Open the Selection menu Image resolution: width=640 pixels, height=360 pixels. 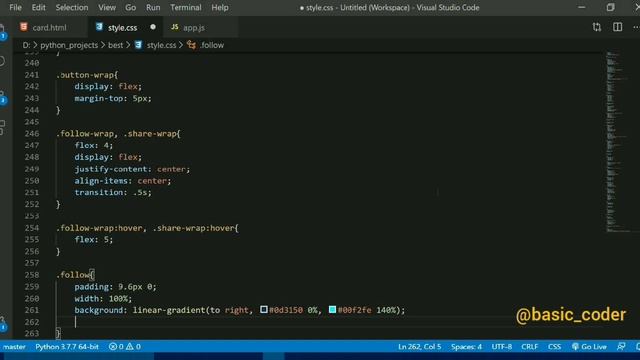pos(71,7)
